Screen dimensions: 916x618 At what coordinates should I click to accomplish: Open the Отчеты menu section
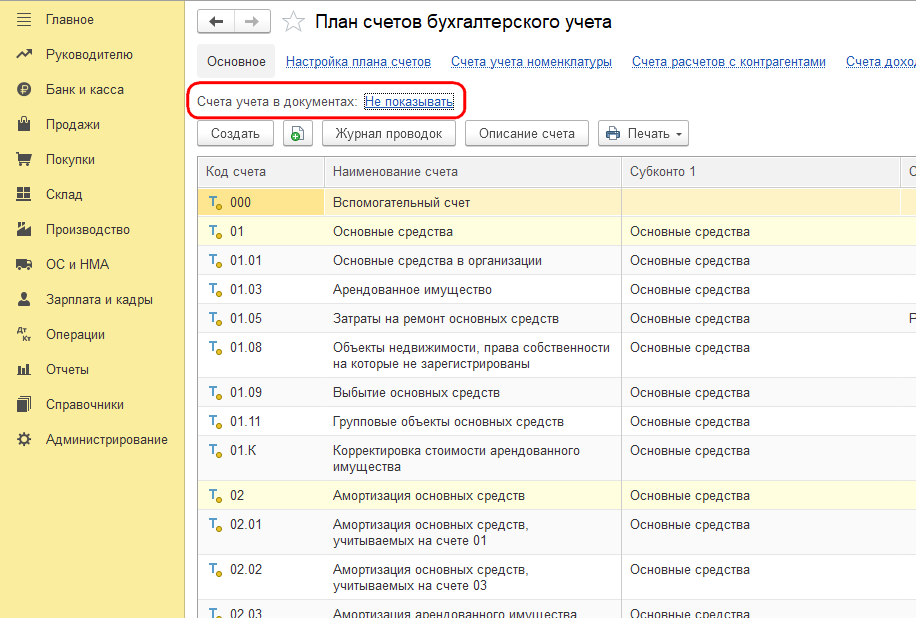[67, 370]
